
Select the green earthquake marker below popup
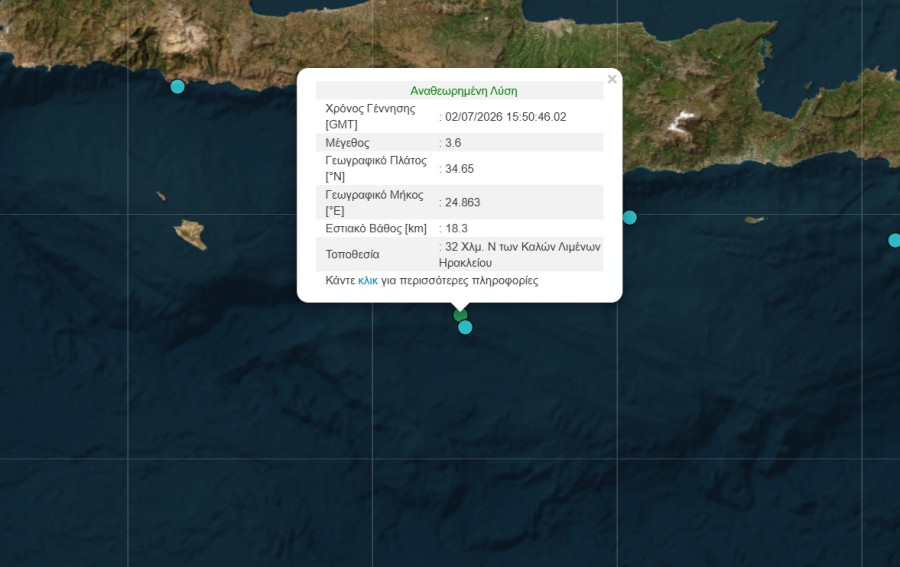(x=460, y=314)
